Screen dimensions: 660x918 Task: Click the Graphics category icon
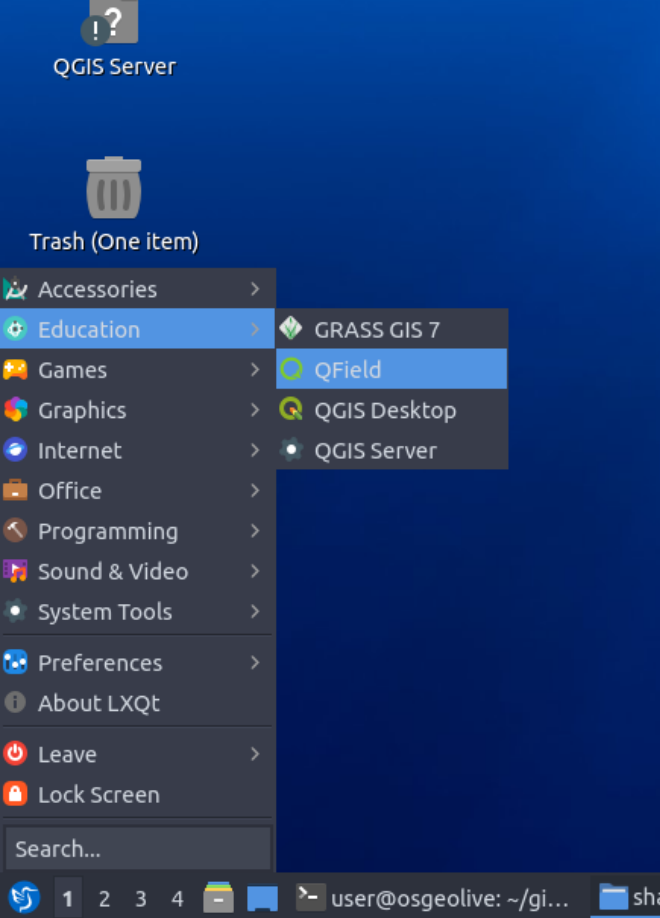coord(15,410)
